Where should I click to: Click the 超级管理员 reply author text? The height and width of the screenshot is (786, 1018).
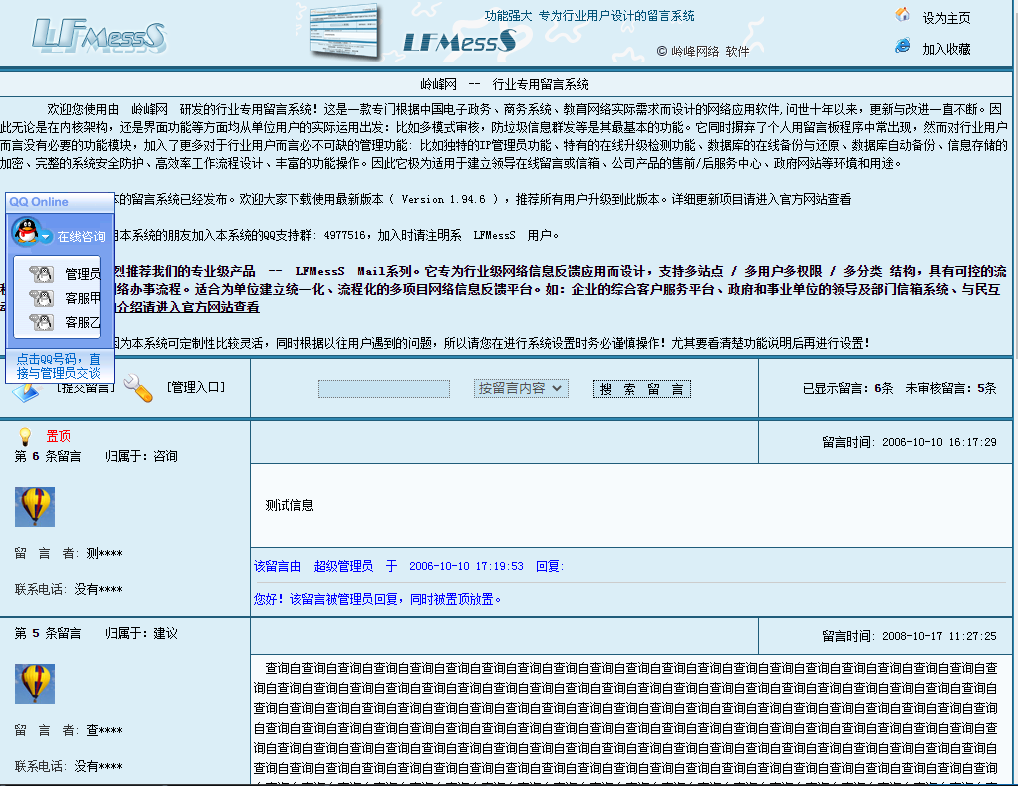343,566
